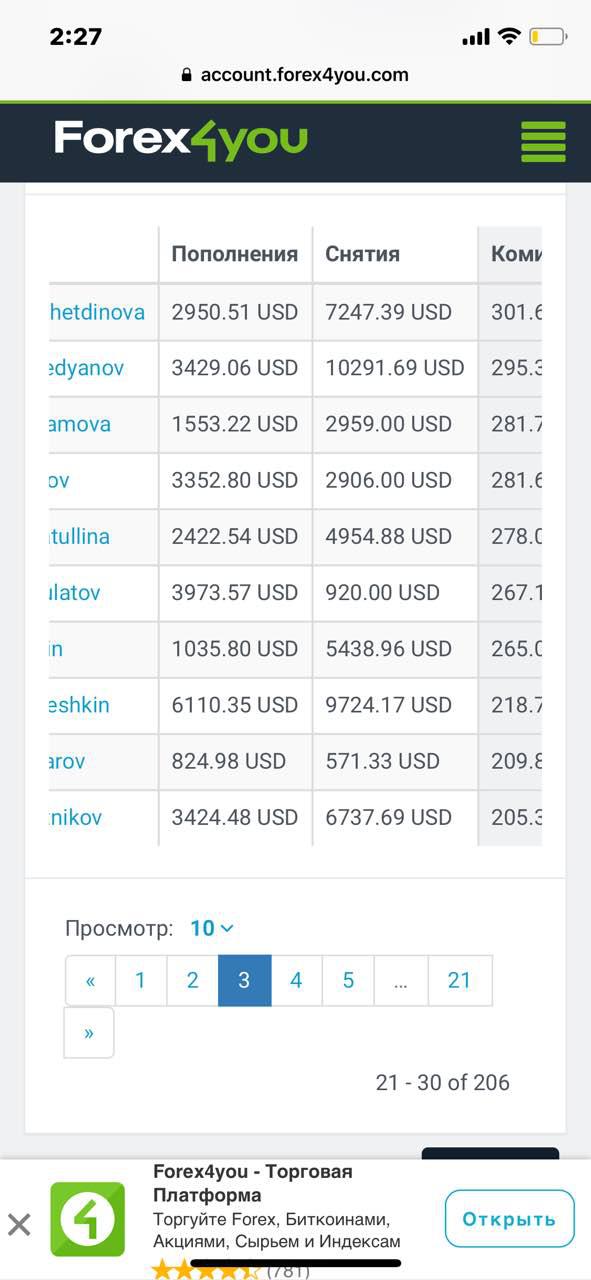Image resolution: width=591 pixels, height=1280 pixels.
Task: Go to the previous pages arrow «
Action: 90,980
